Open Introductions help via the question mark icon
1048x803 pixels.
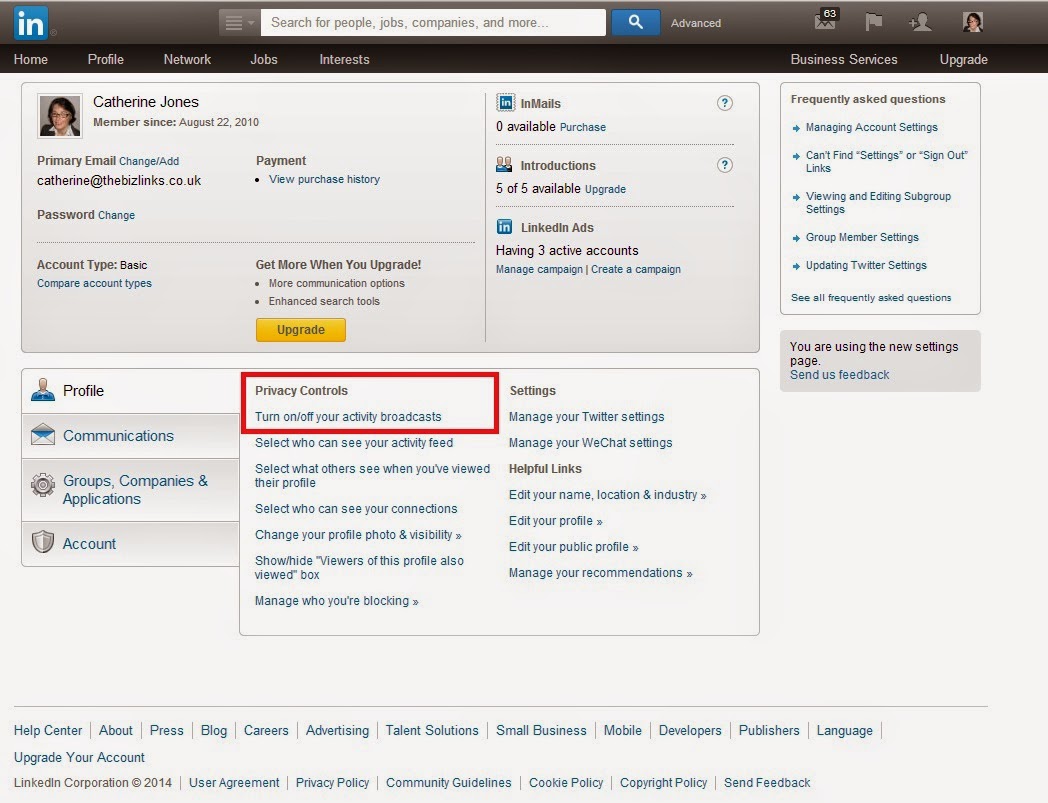click(725, 165)
